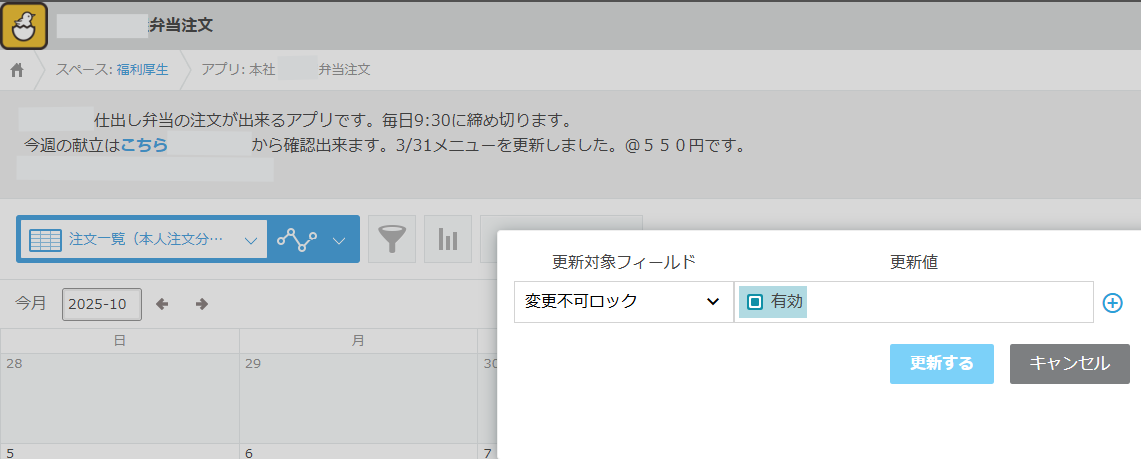This screenshot has width=1141, height=459.
Task: Open the filter funnel icon
Action: pyautogui.click(x=392, y=240)
